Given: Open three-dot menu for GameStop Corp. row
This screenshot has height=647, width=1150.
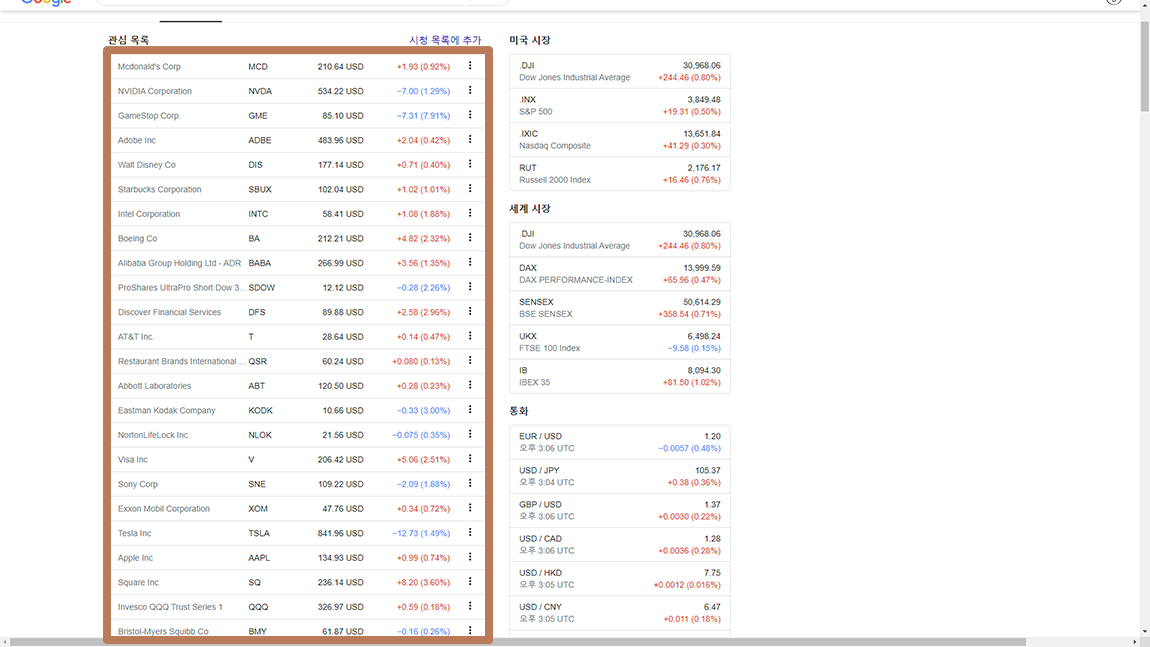Looking at the screenshot, I should (470, 115).
